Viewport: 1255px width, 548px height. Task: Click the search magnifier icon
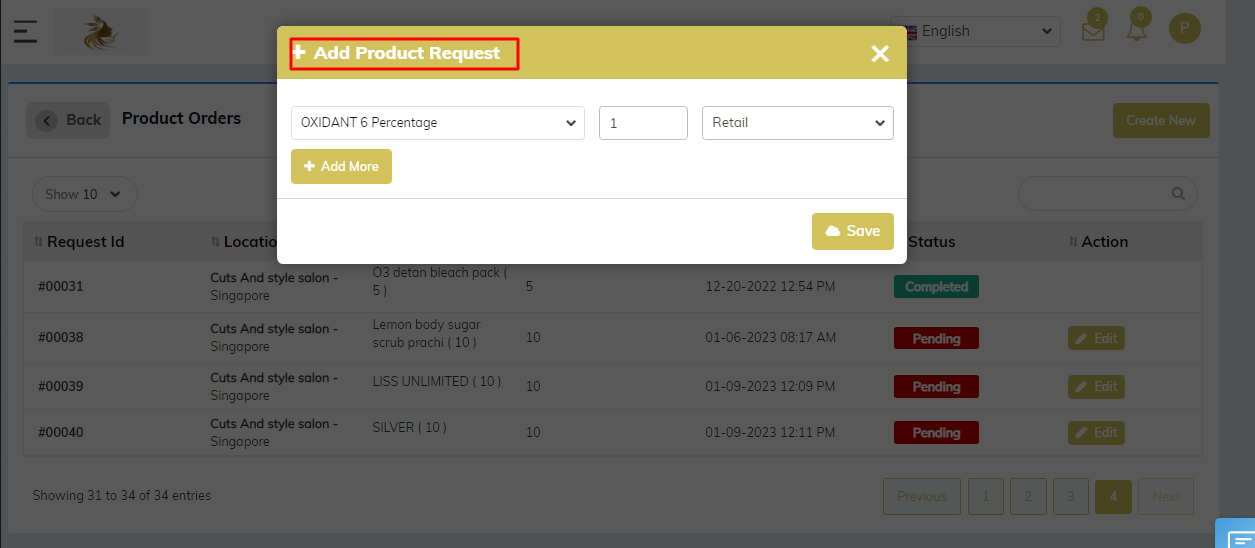pos(1178,194)
